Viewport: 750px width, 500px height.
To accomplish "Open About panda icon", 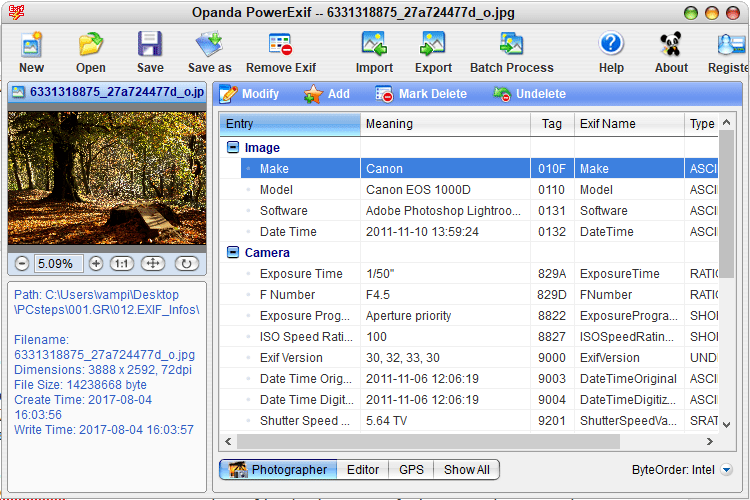I will tap(671, 44).
